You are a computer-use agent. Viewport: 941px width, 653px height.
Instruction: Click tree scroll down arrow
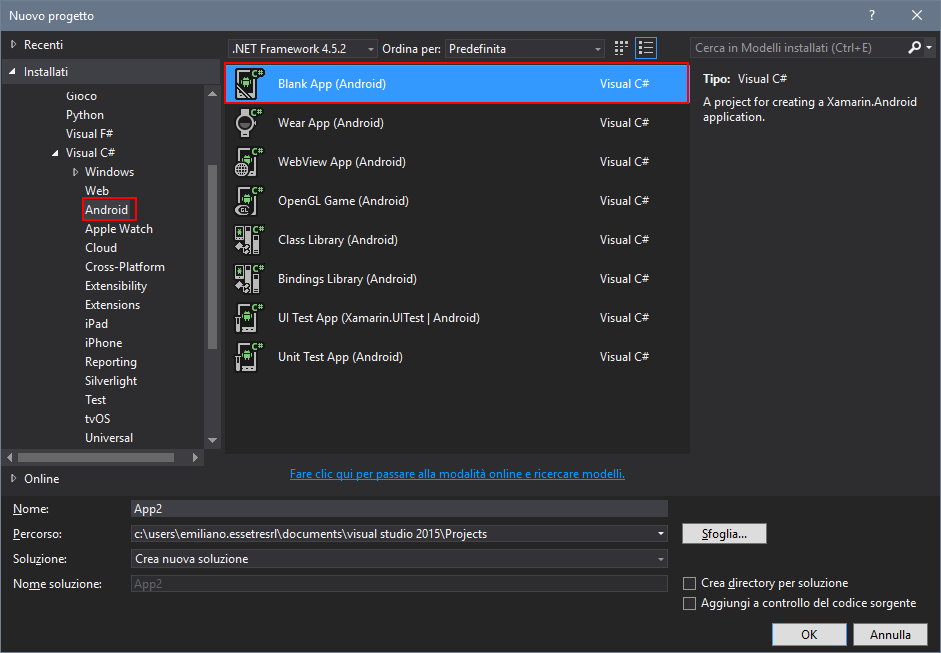click(212, 440)
